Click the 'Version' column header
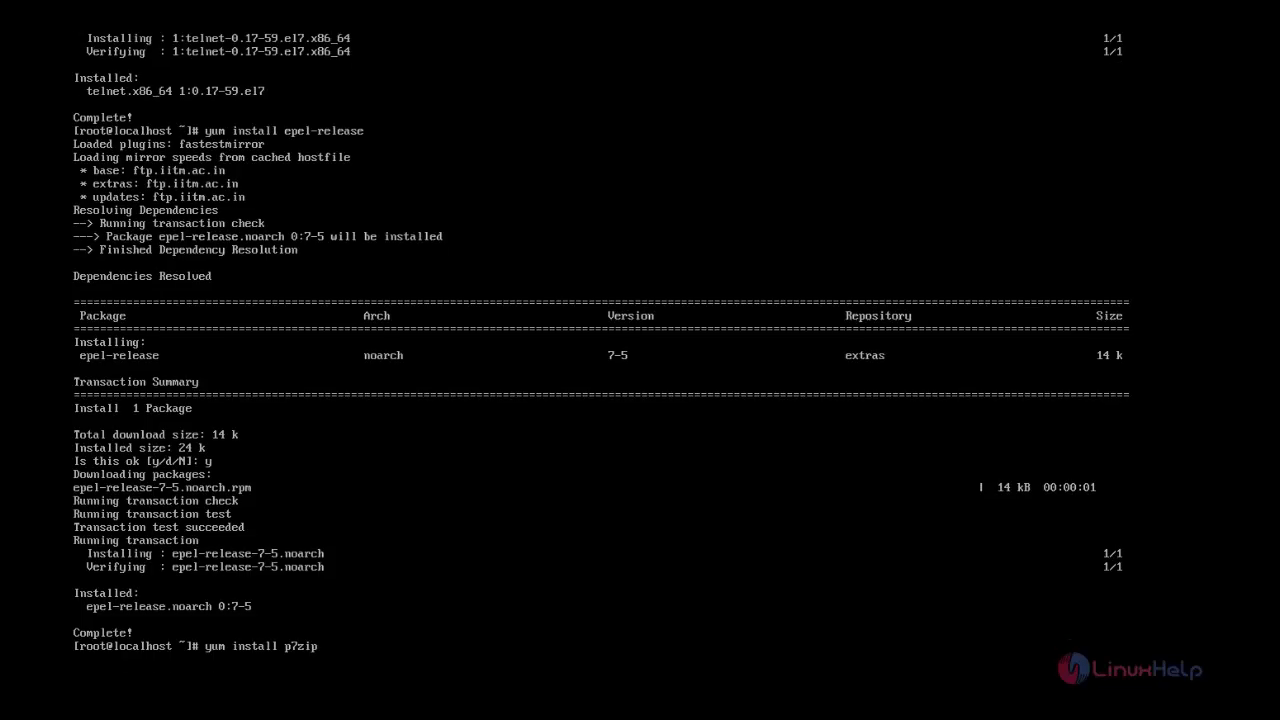1280x720 pixels. point(631,316)
